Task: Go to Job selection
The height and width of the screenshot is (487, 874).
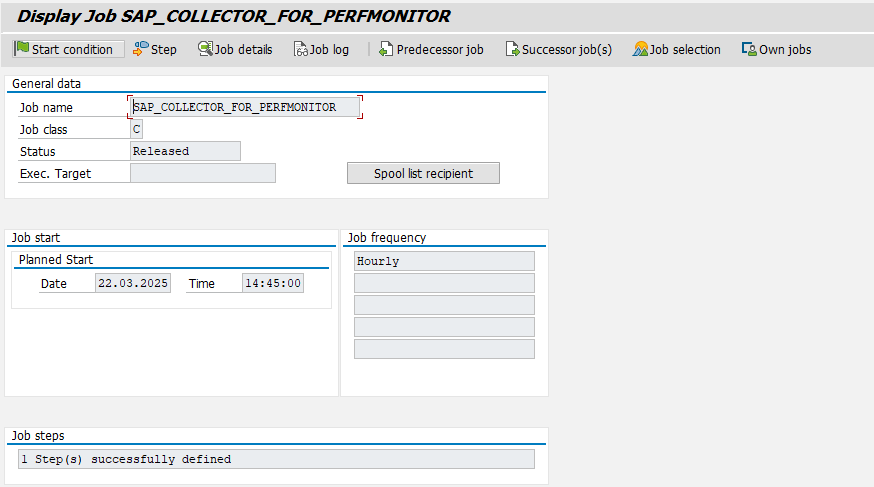Action: pyautogui.click(x=677, y=49)
